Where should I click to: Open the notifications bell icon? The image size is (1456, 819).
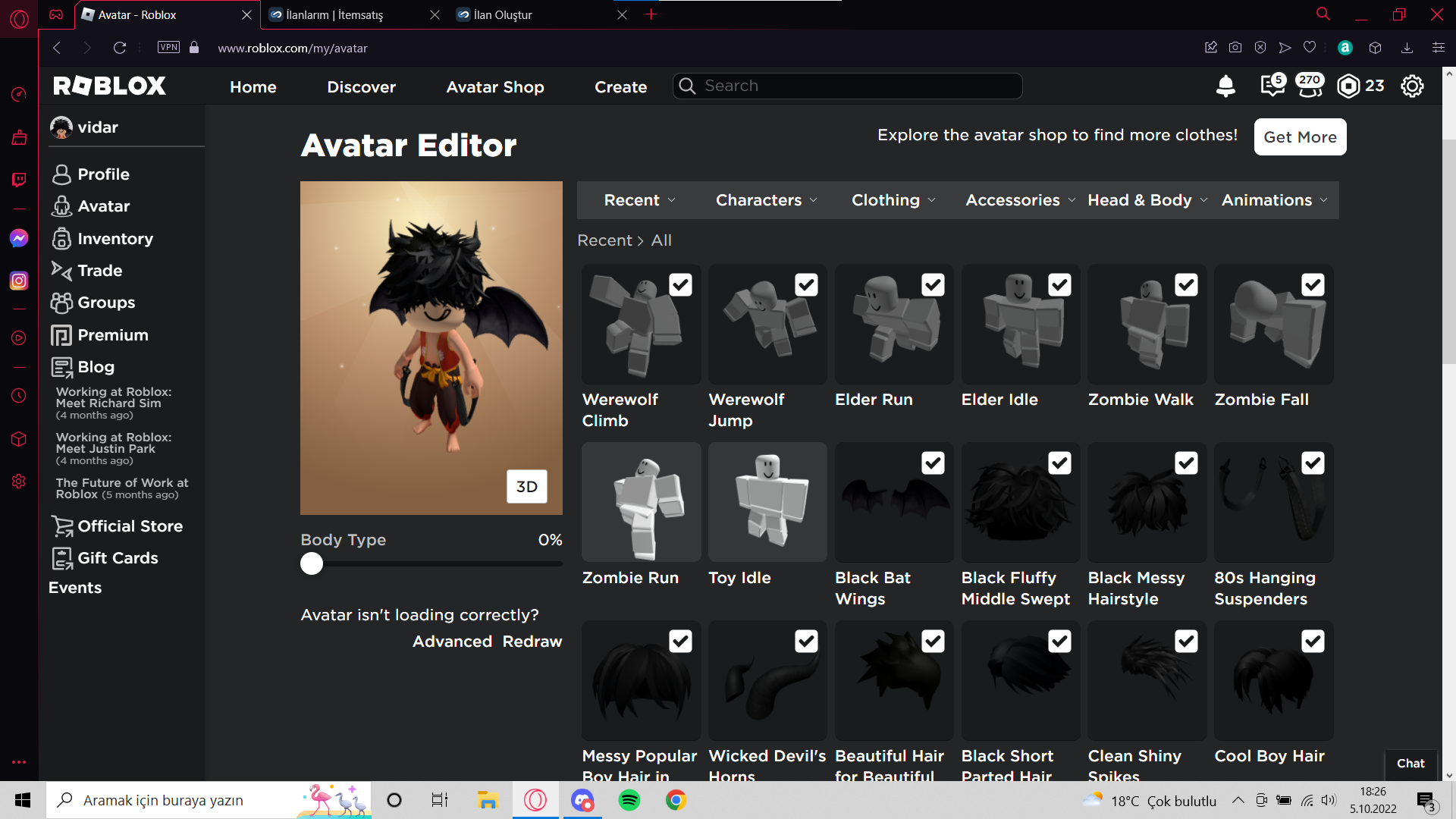[x=1225, y=86]
